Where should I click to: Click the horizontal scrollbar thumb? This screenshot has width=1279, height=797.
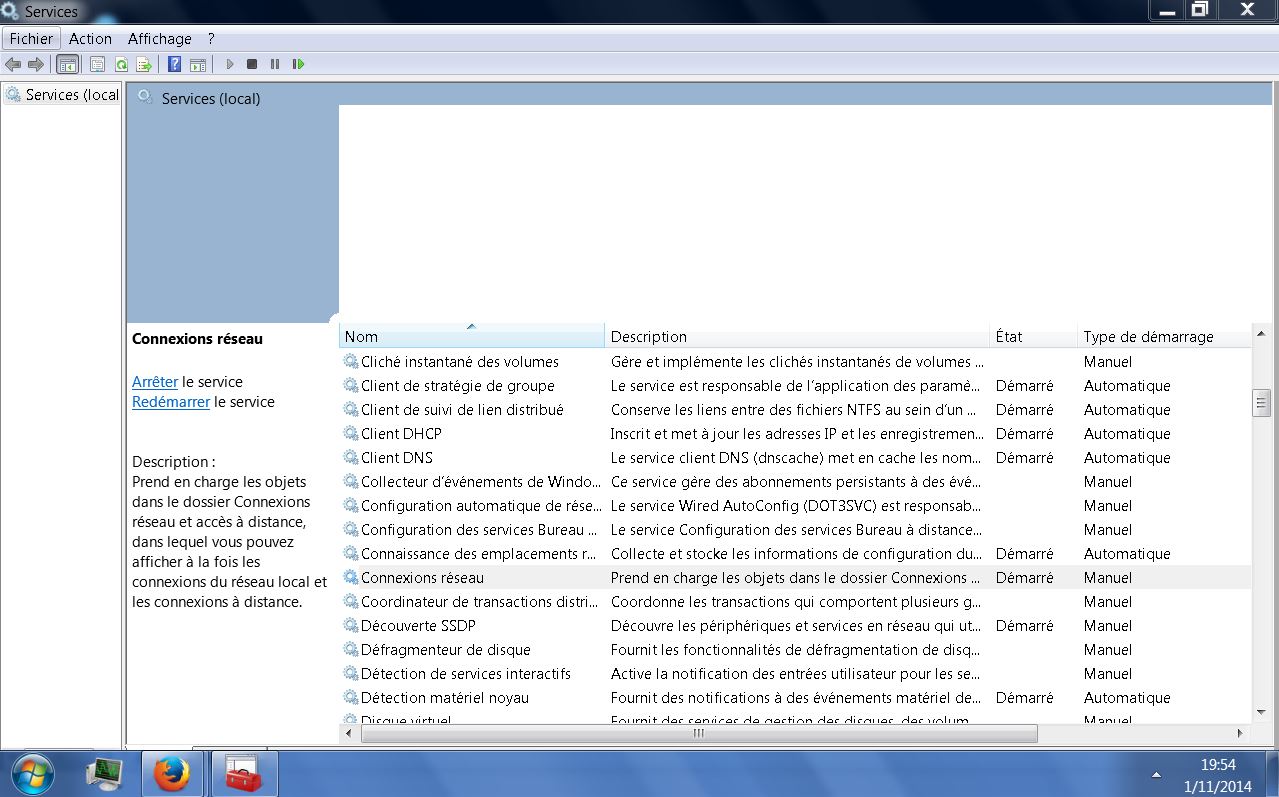click(699, 733)
